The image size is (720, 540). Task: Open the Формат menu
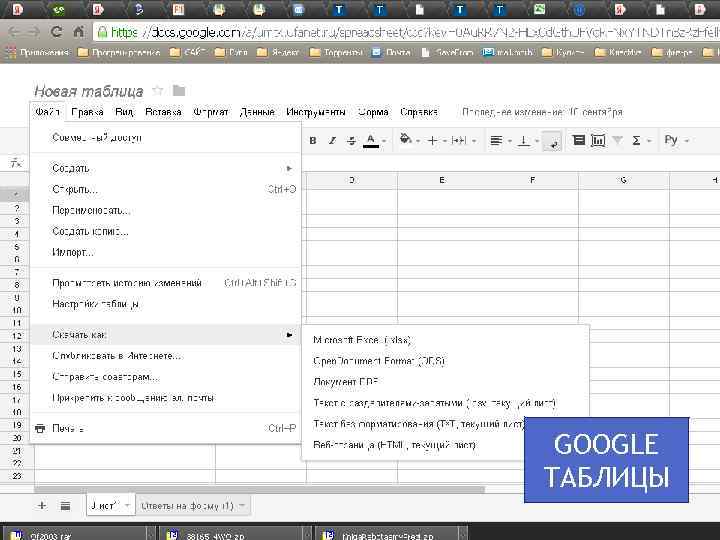point(211,112)
